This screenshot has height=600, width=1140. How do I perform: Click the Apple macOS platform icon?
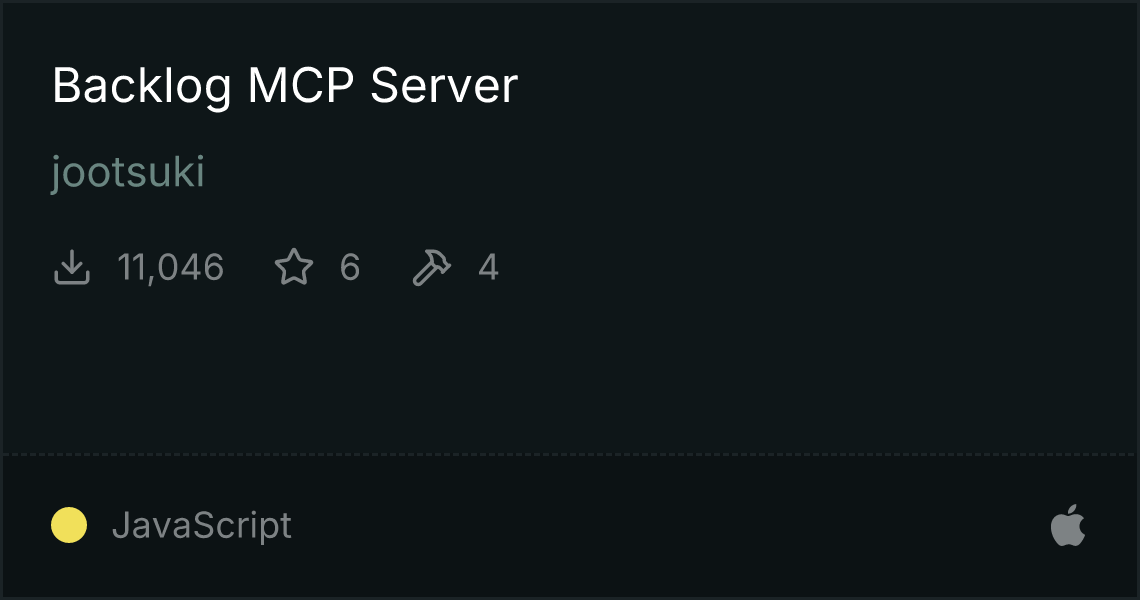click(x=1068, y=525)
